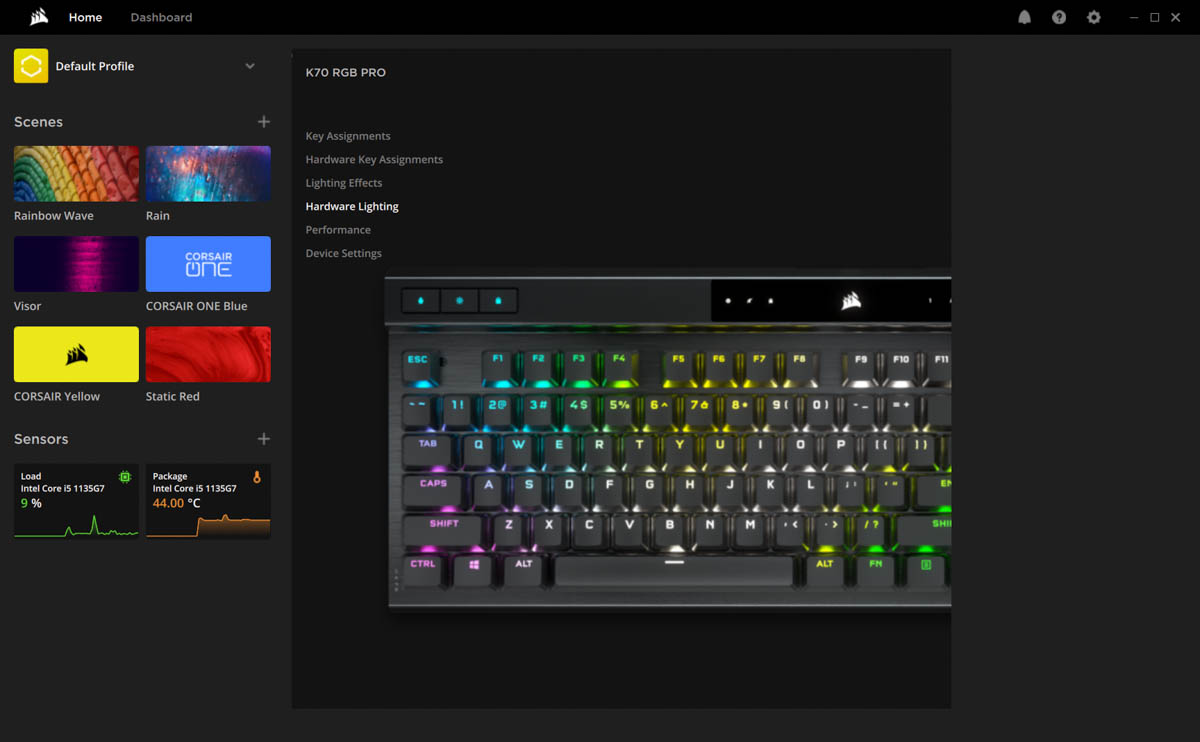Apply the Visor scene thumbnail
Viewport: 1200px width, 742px height.
pos(76,264)
